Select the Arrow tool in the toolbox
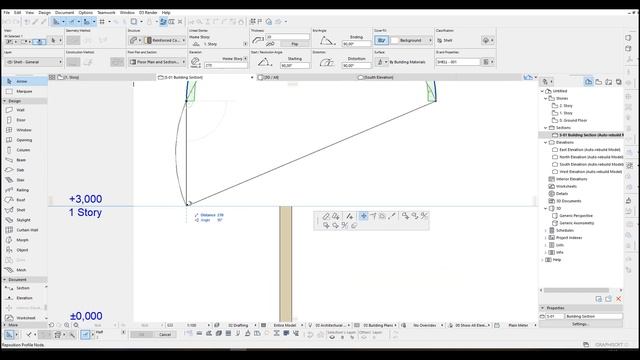640x360 pixels. coord(24,81)
